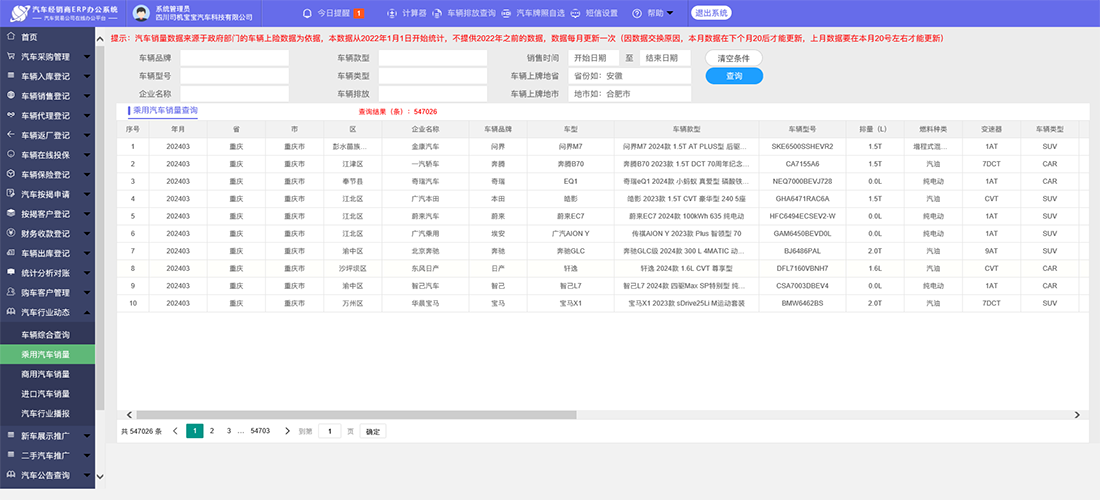Click the next page arrow

point(287,431)
